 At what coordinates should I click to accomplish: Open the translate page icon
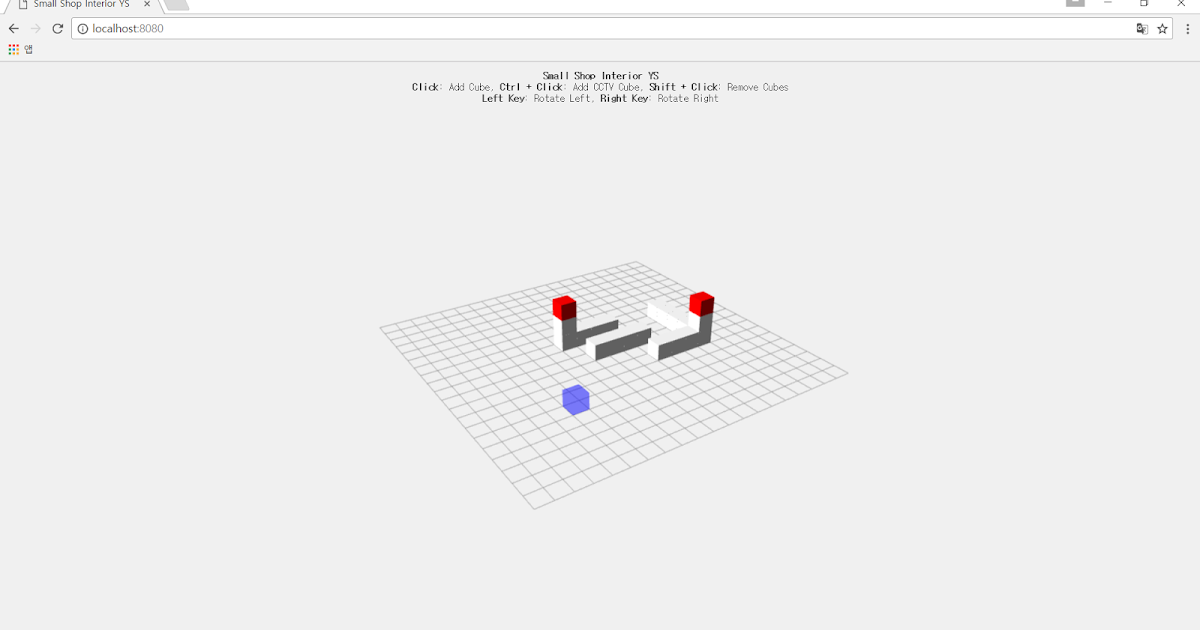(x=1142, y=29)
